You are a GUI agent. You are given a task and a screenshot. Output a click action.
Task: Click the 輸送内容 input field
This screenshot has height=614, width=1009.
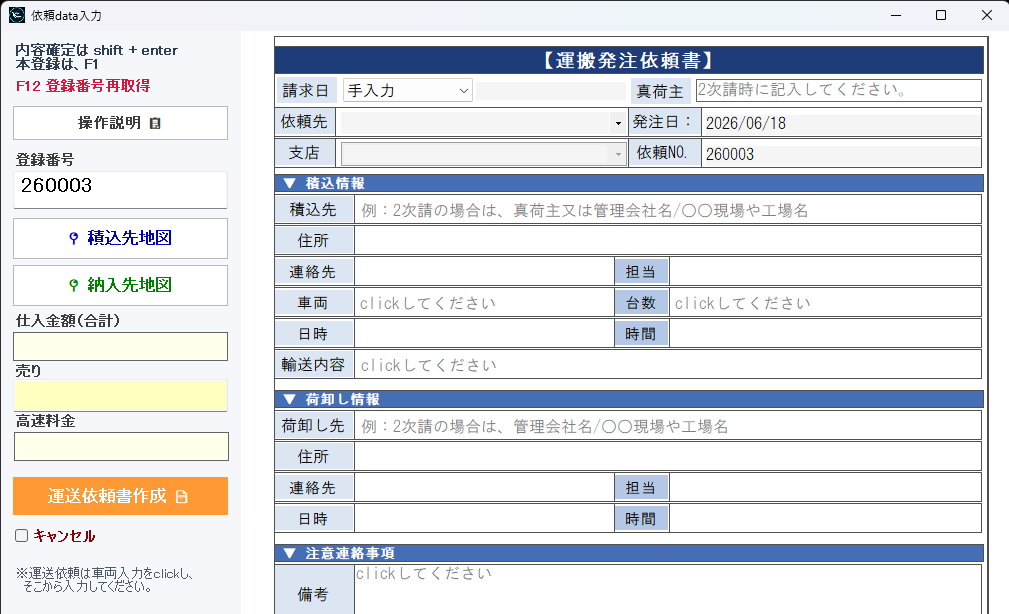668,365
